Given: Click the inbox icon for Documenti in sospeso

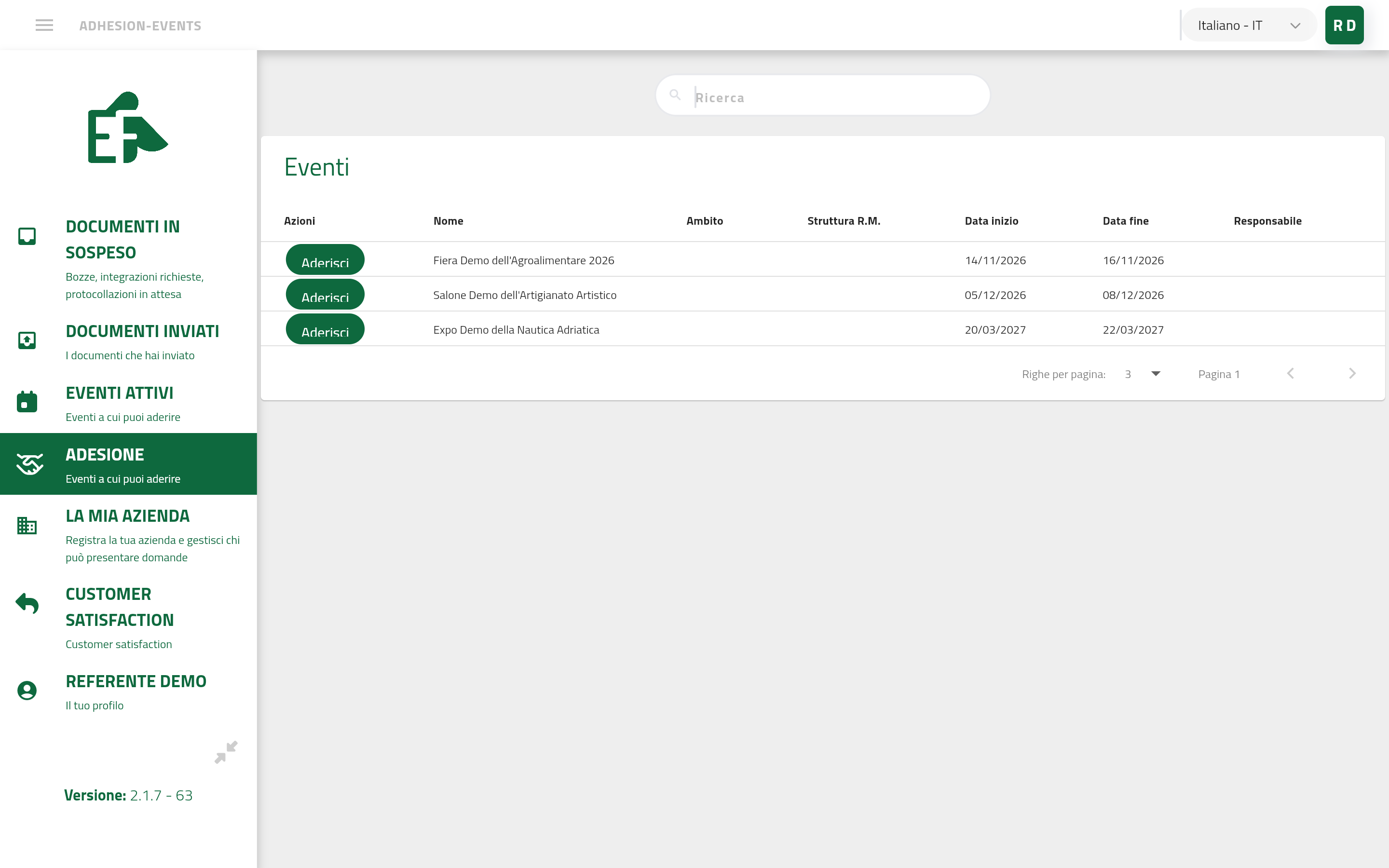Looking at the screenshot, I should [x=27, y=236].
